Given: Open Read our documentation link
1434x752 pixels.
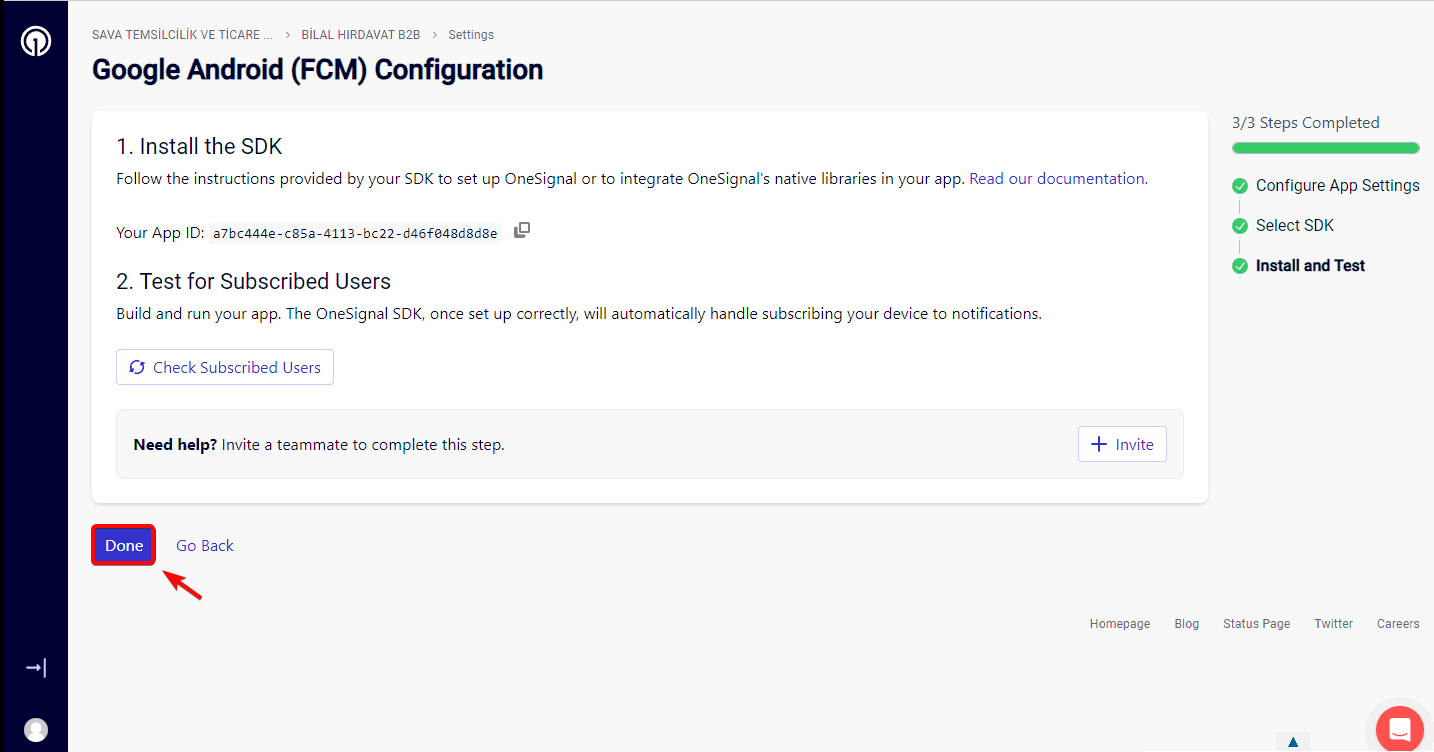Looking at the screenshot, I should (1057, 179).
